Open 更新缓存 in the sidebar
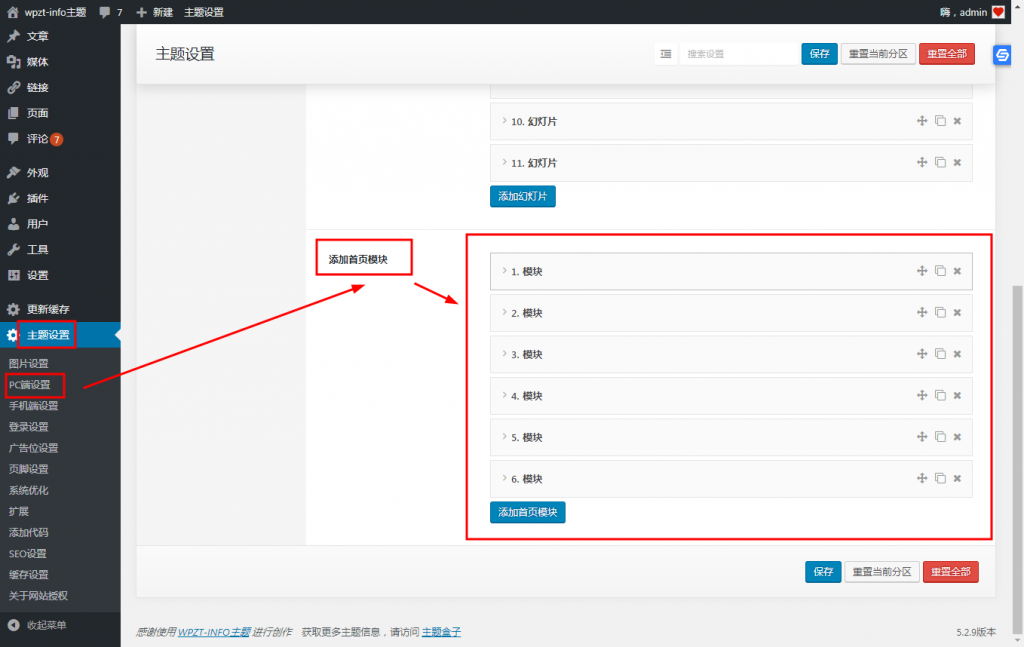 (48, 309)
